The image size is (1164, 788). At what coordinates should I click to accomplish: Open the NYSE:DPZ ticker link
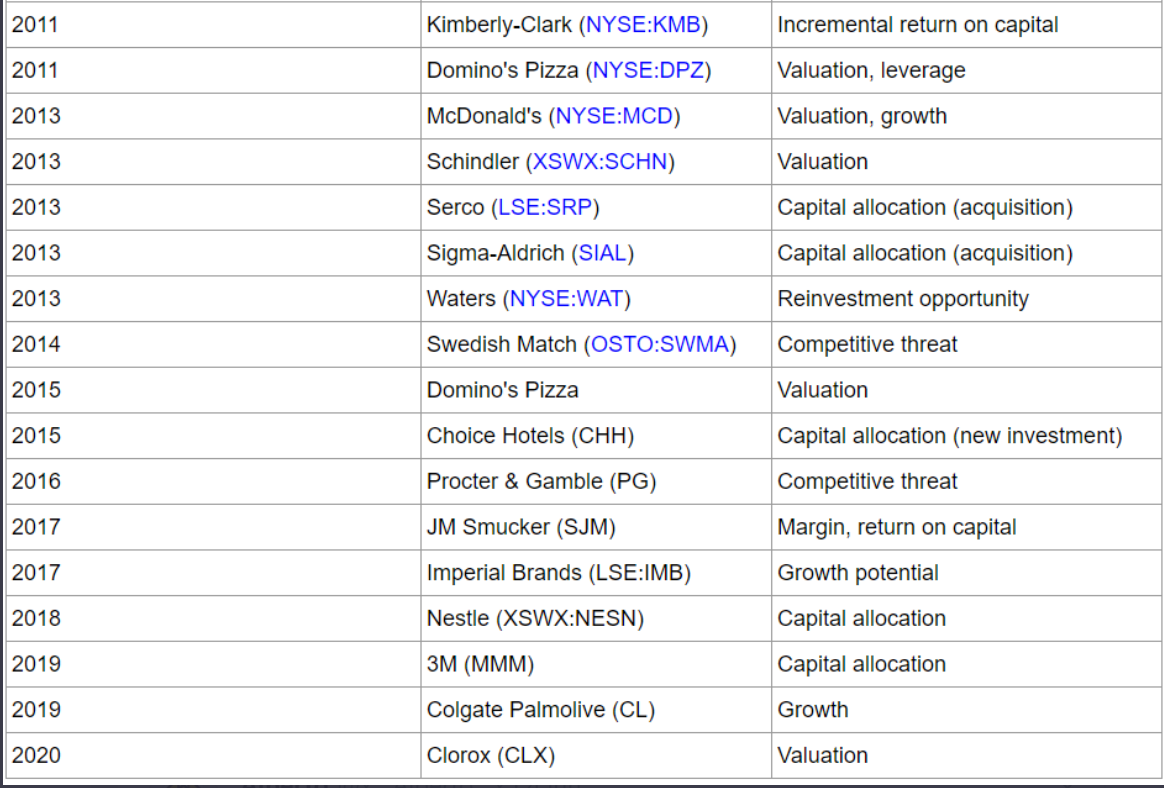648,71
